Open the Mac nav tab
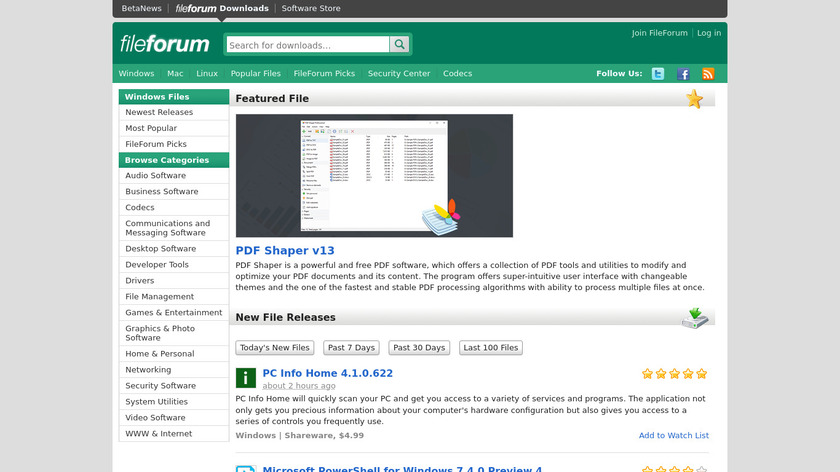Screen dimensions: 840x472 click(175, 73)
